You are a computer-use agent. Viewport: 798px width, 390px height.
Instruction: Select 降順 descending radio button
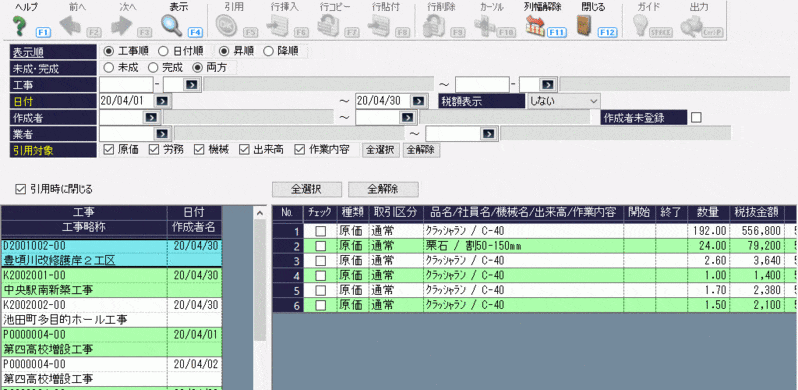(x=268, y=51)
